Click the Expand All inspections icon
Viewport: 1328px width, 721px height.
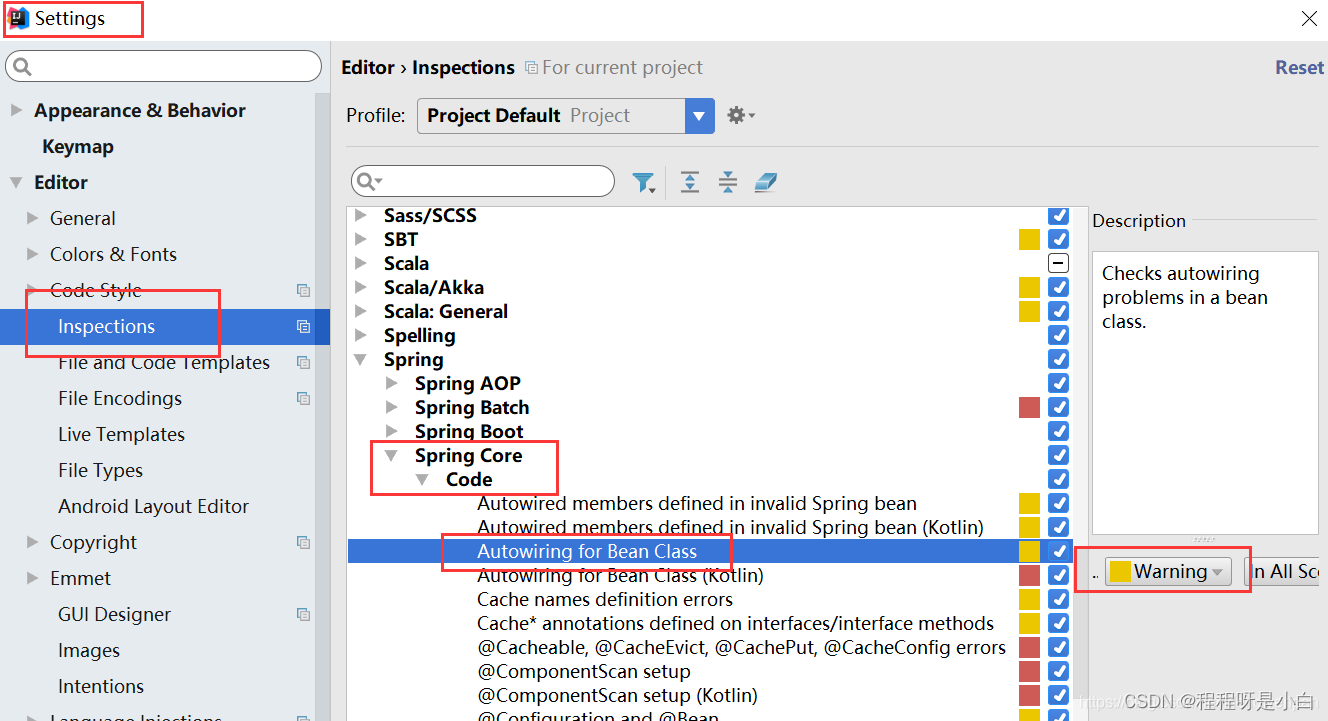coord(690,182)
